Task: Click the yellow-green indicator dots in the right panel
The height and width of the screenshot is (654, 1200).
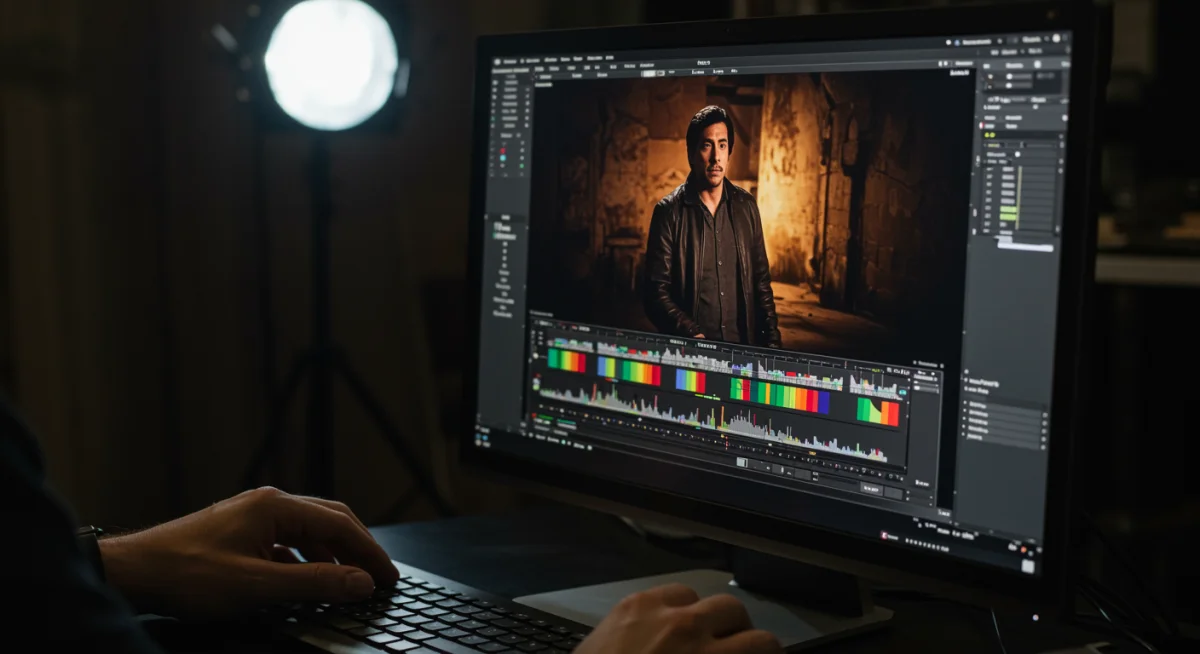Action: (990, 134)
